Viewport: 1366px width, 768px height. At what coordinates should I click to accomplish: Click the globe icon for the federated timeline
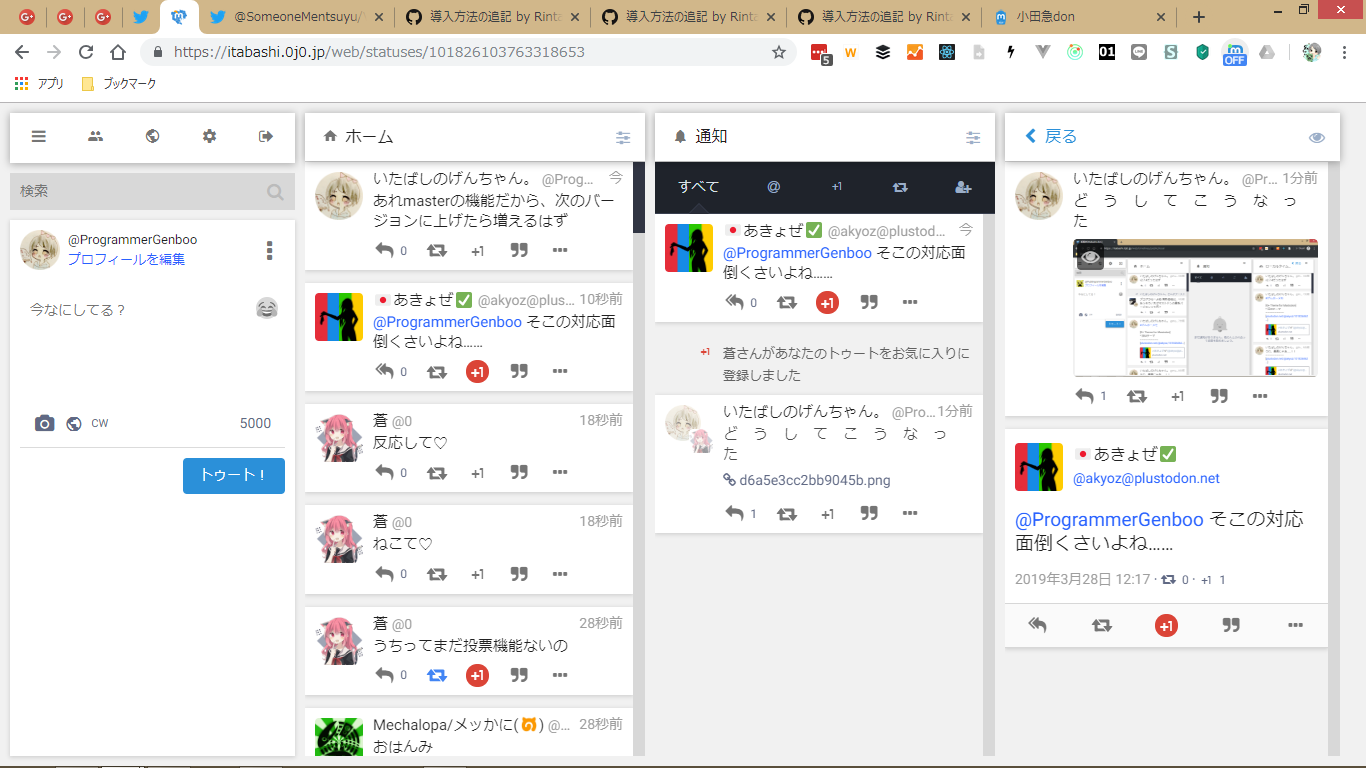[152, 137]
